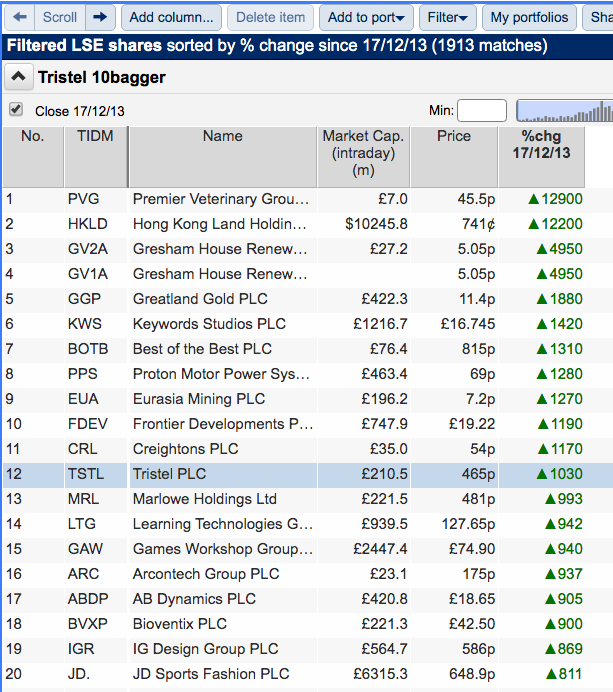
Task: Select Games Workshop Group row
Action: 223,549
